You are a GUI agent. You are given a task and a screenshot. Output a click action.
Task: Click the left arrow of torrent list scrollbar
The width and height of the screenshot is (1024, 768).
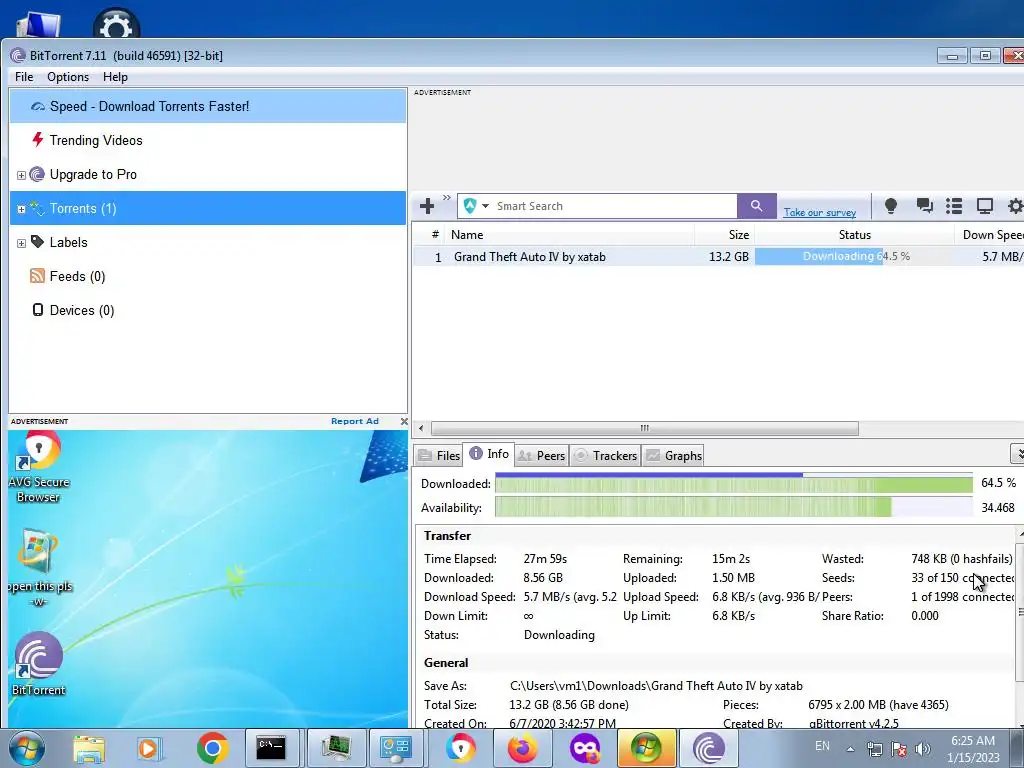click(x=421, y=428)
